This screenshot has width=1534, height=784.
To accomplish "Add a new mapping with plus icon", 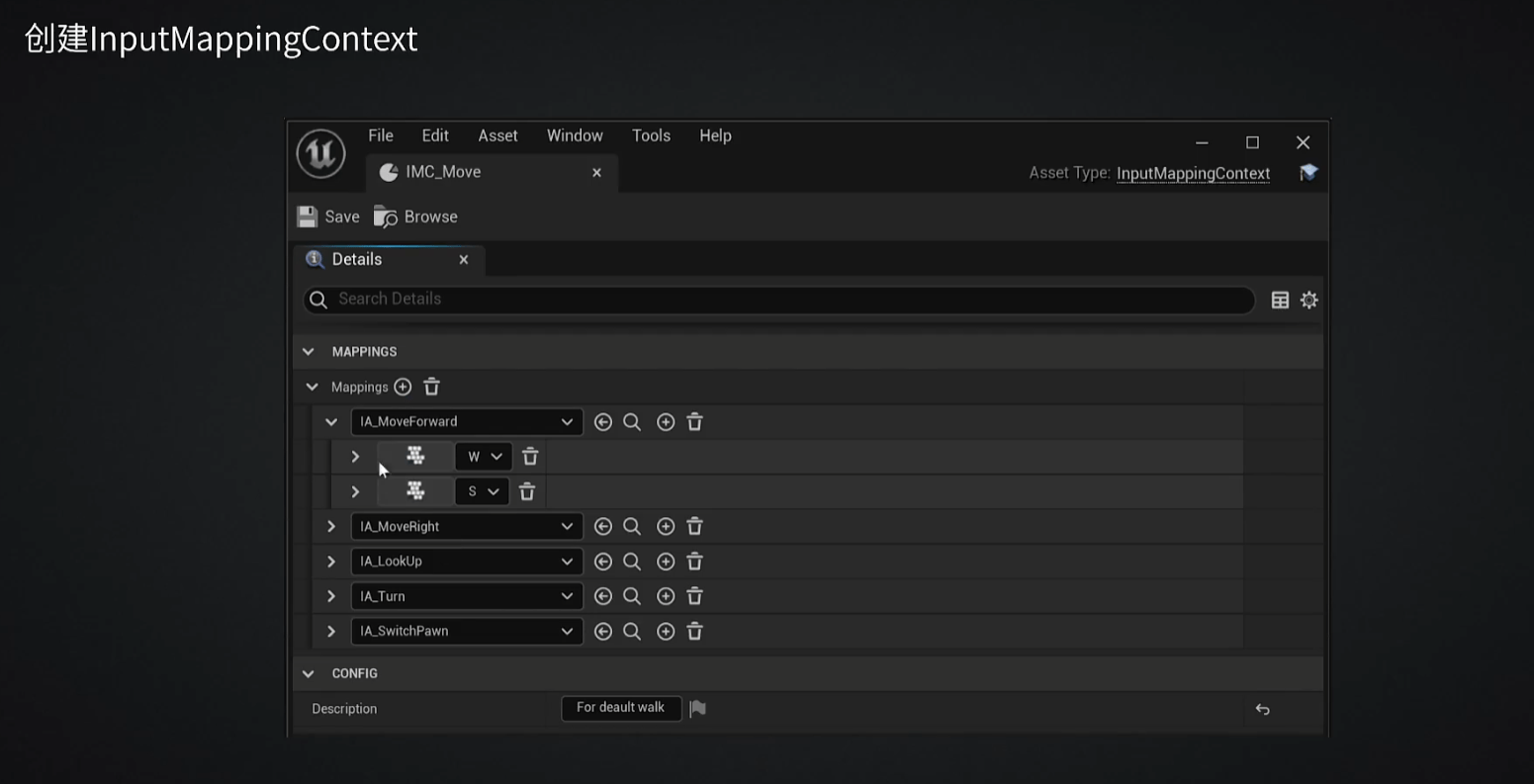I will coord(403,387).
